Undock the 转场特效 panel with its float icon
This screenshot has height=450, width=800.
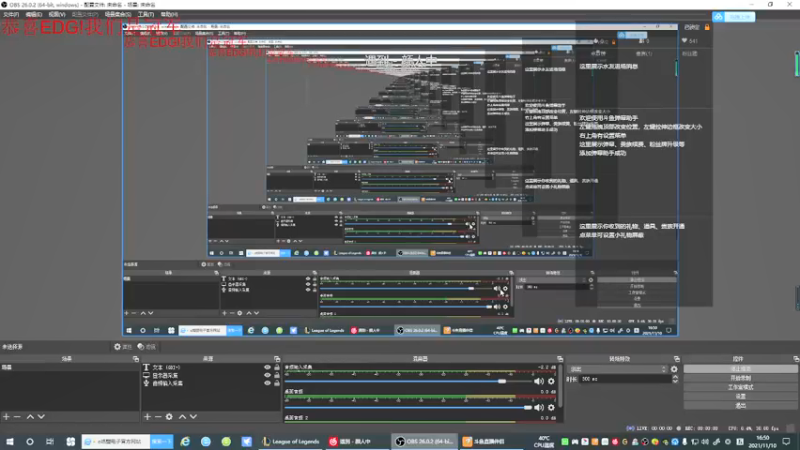pos(677,359)
